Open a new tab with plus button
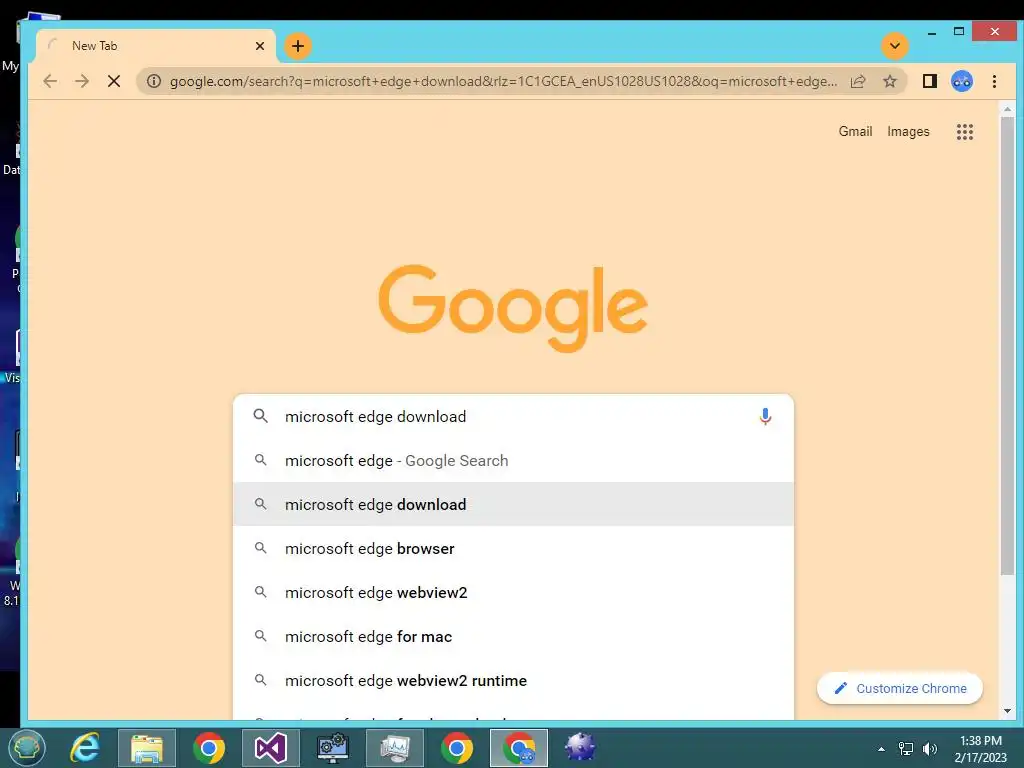Viewport: 1024px width, 768px height. pos(298,46)
